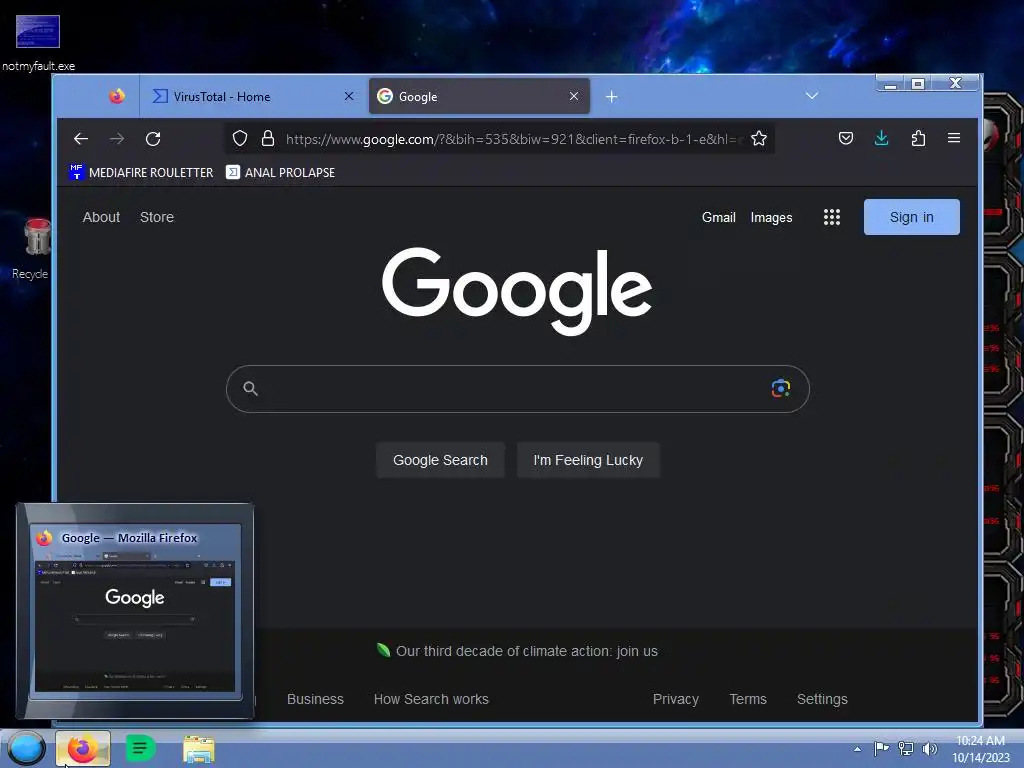Show the Downloads panel arrow icon
The height and width of the screenshot is (768, 1024).
tap(882, 138)
